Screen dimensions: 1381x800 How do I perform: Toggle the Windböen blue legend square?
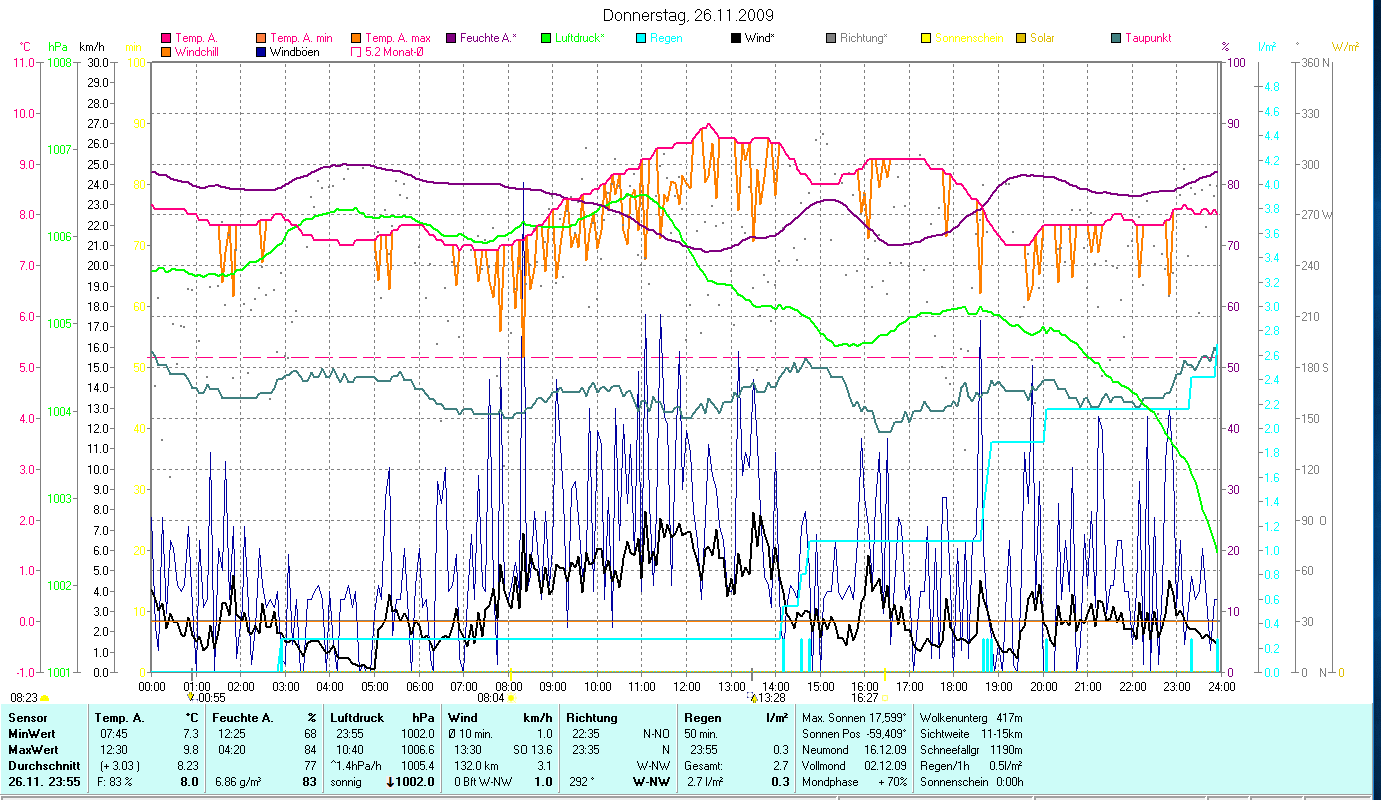[x=261, y=51]
